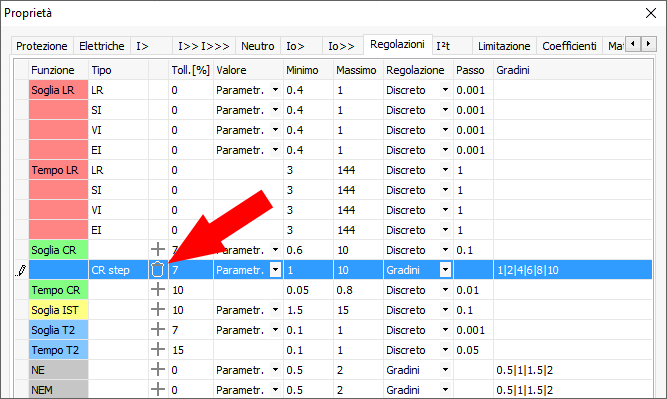Edit Passo 0.05 in Tempo T2 row
Image resolution: width=667 pixels, height=399 pixels.
[x=473, y=350]
